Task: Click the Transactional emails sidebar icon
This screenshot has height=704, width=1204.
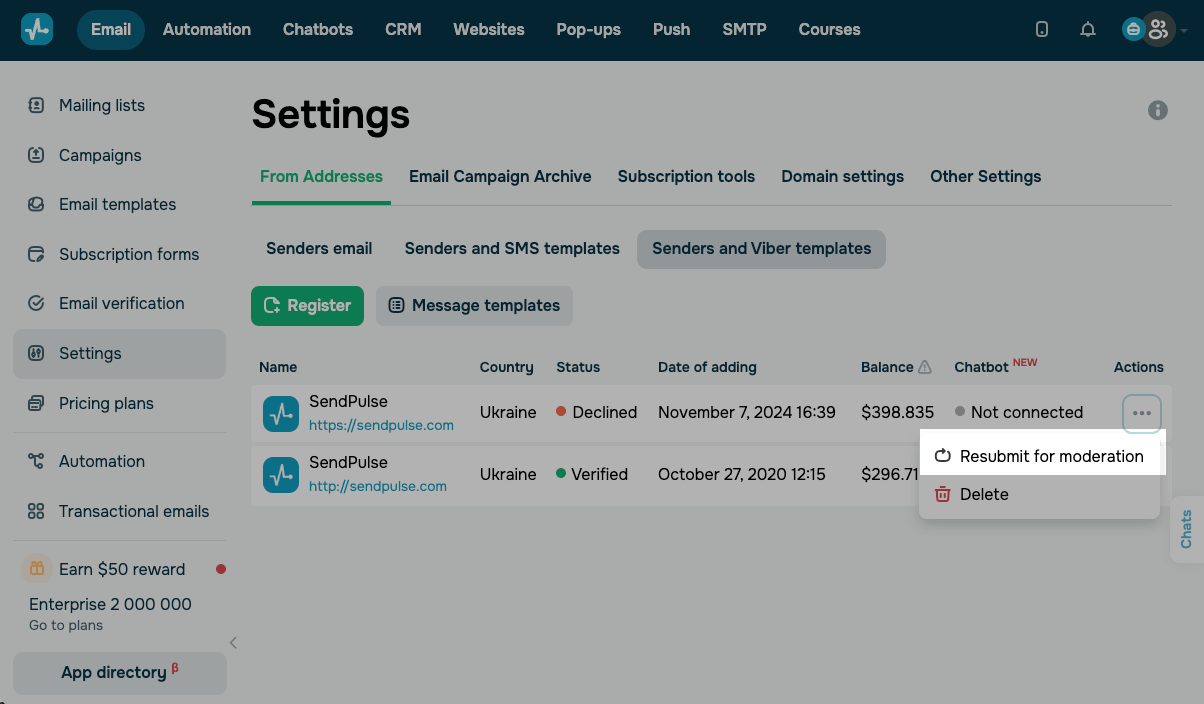Action: point(37,511)
